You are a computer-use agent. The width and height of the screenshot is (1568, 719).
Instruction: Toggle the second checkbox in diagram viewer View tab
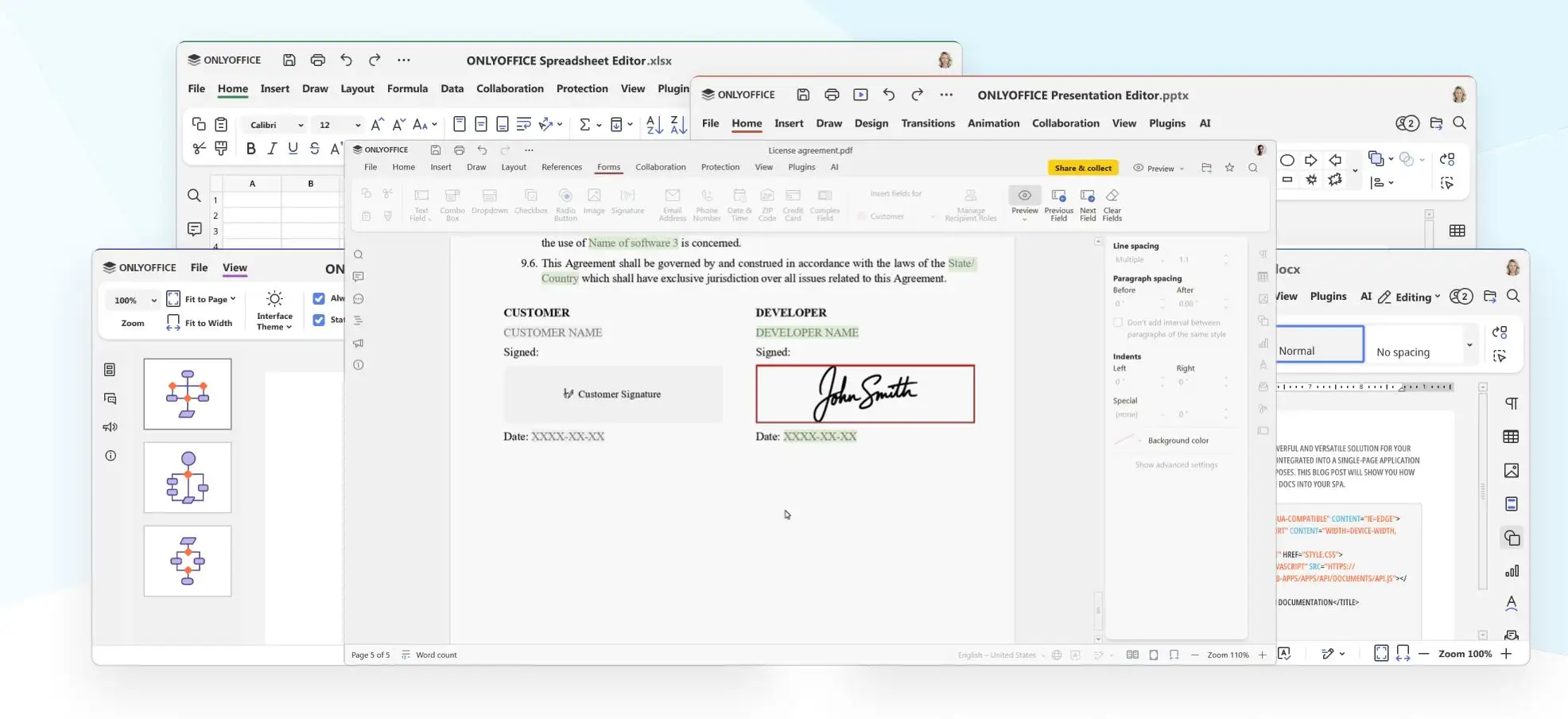(x=319, y=320)
